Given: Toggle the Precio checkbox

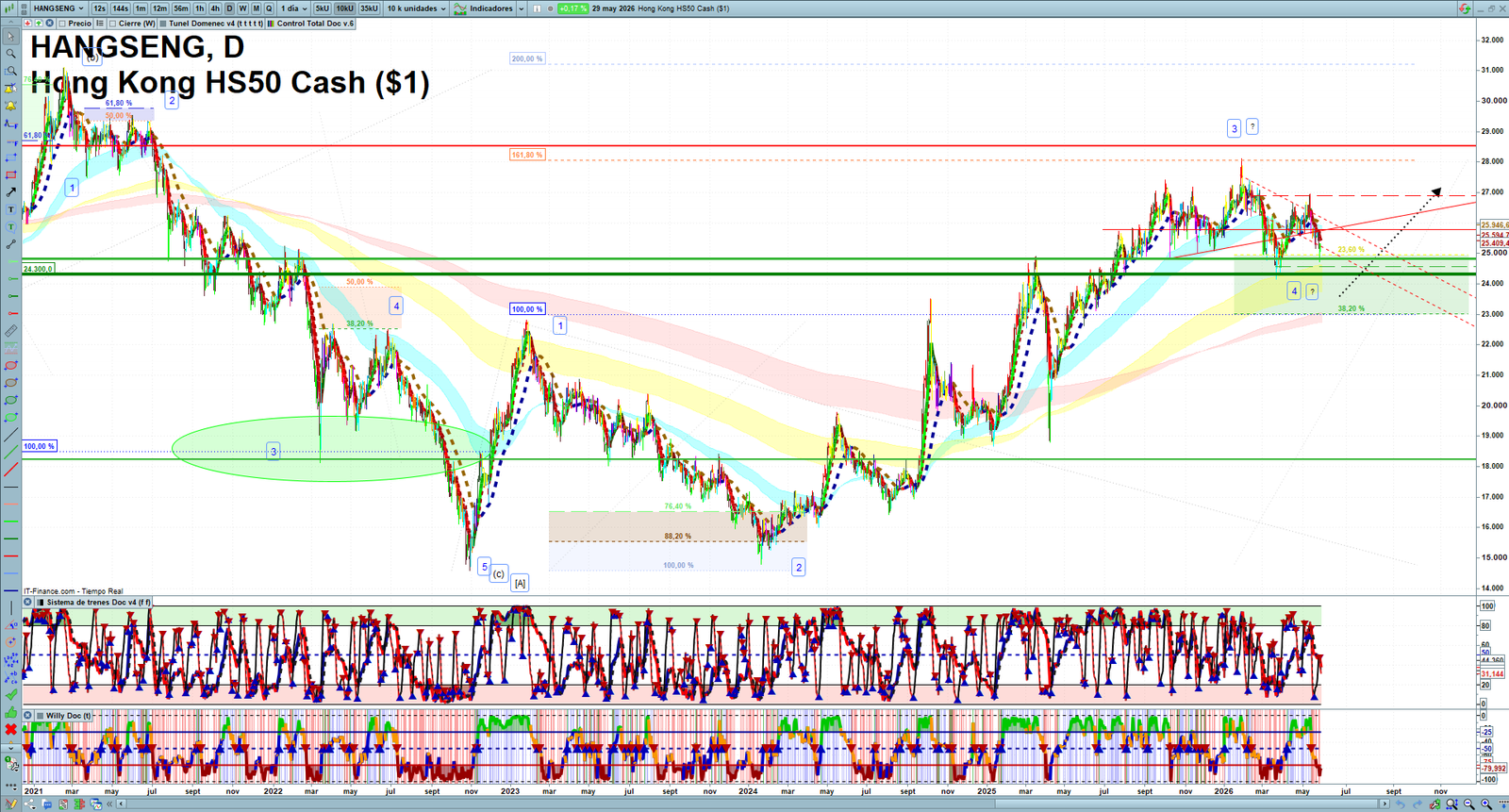Looking at the screenshot, I should (x=62, y=24).
